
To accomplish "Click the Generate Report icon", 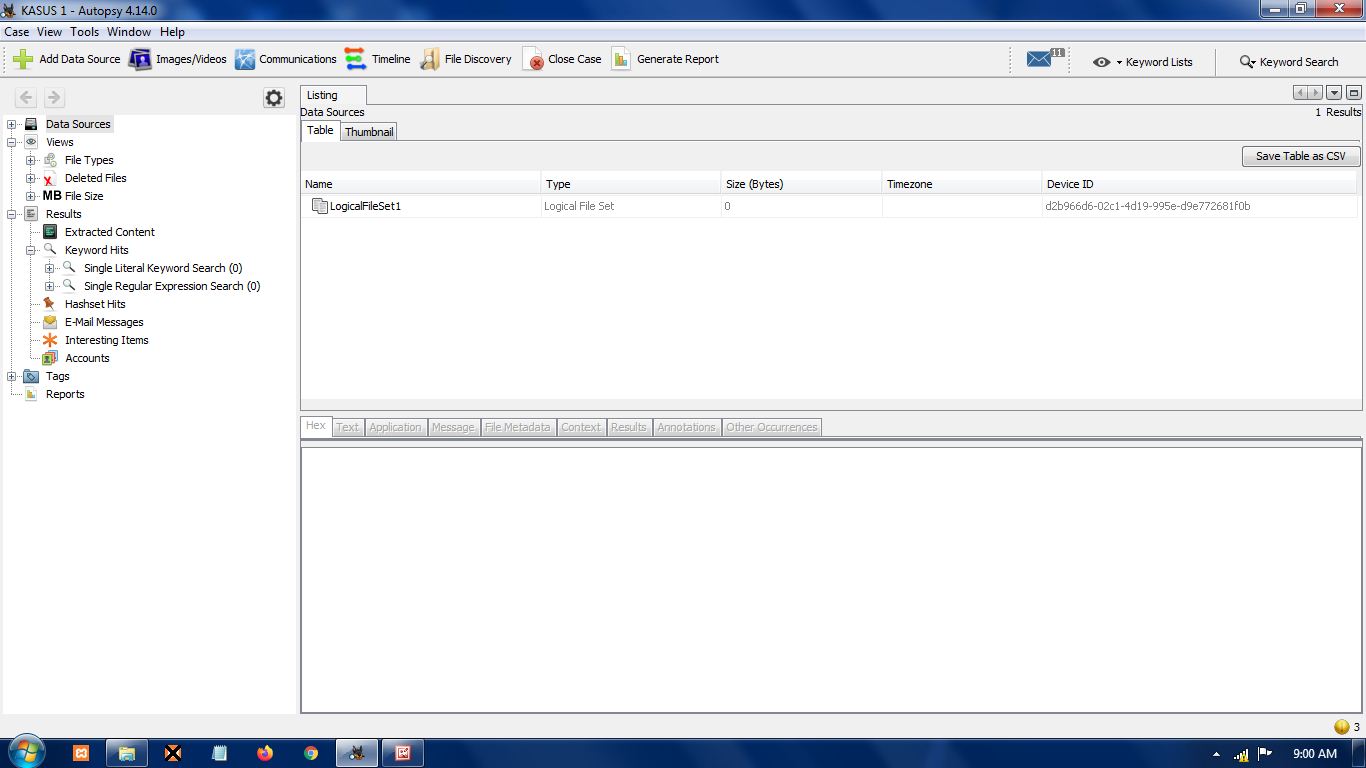I will [621, 59].
